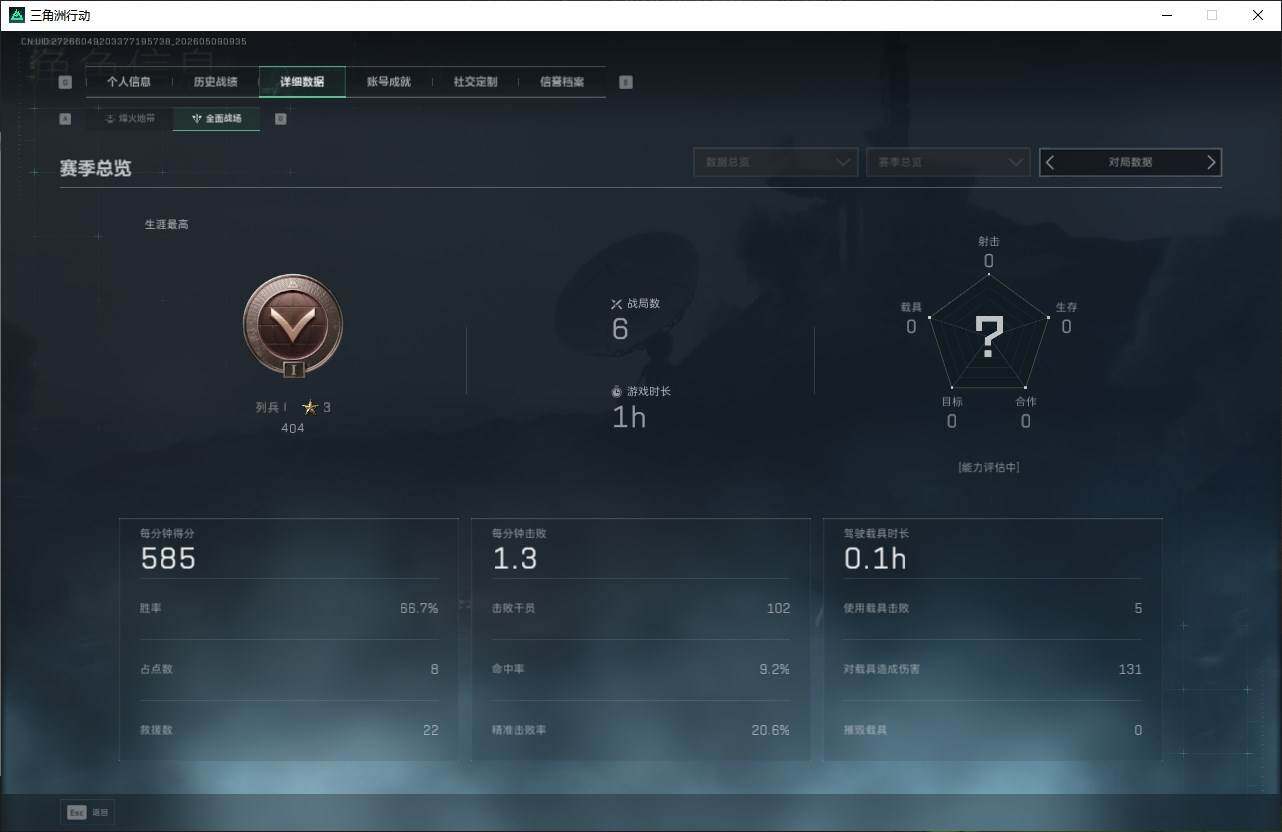Click the A key hint before 烽火地带
The height and width of the screenshot is (832, 1282).
coord(65,118)
